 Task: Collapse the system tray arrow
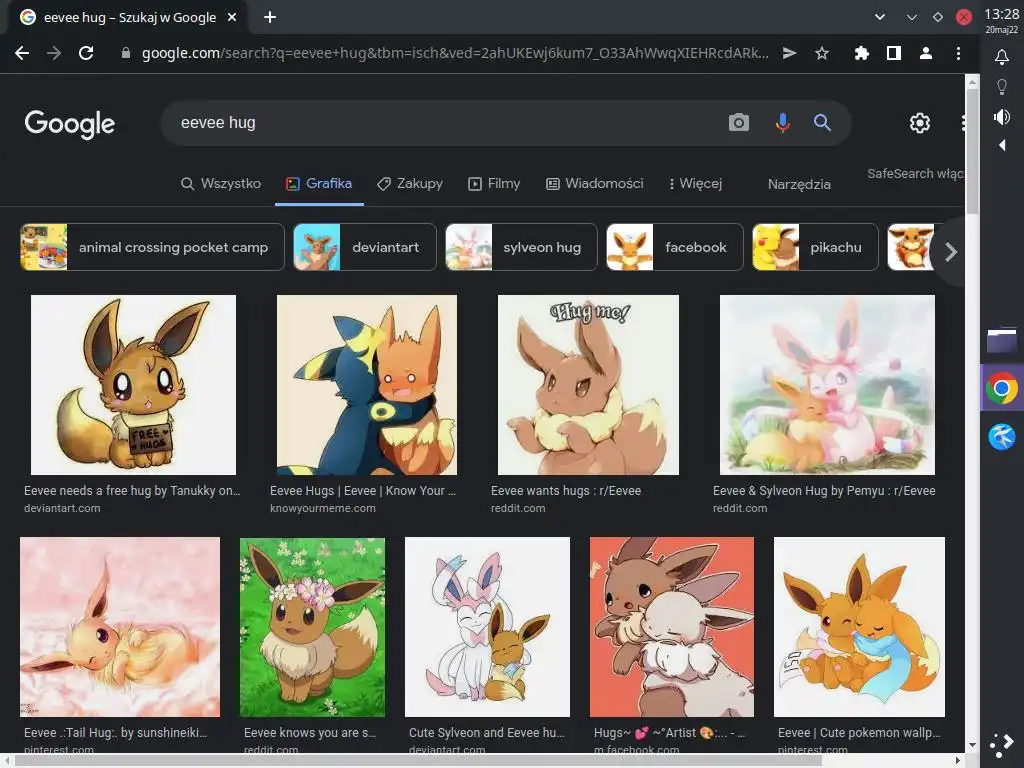click(x=1002, y=145)
